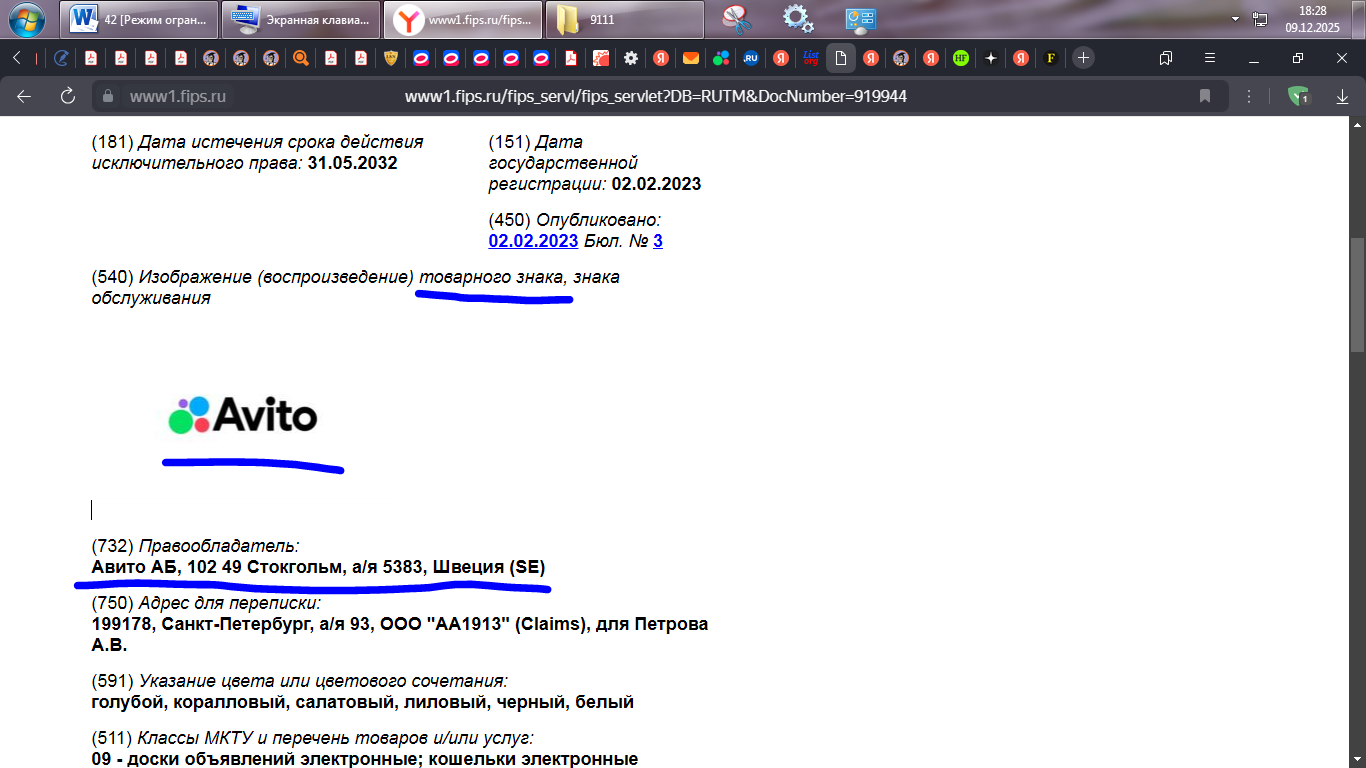Open a new tab with the plus button

point(1083,58)
